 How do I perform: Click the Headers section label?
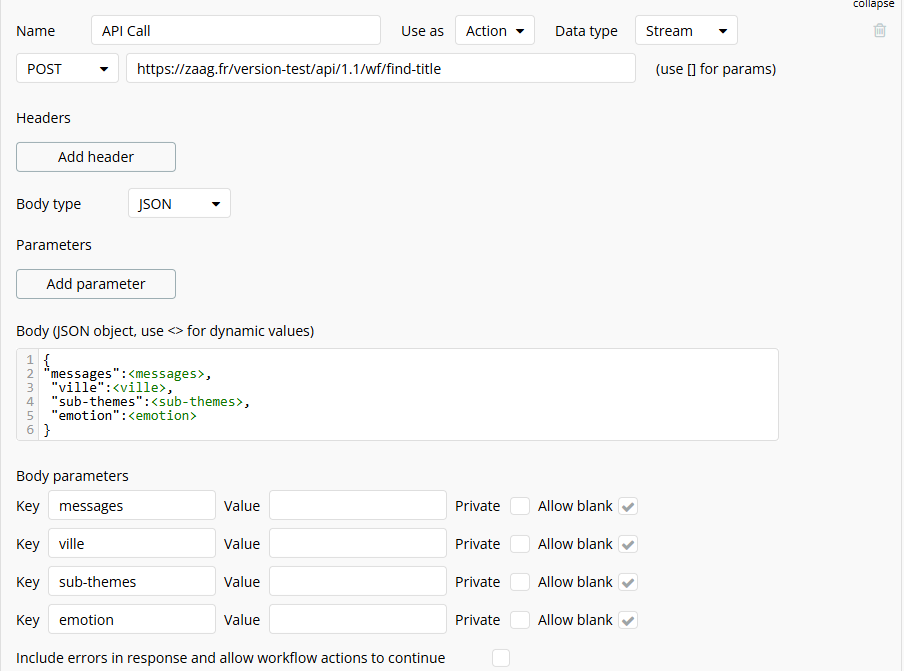(x=43, y=118)
